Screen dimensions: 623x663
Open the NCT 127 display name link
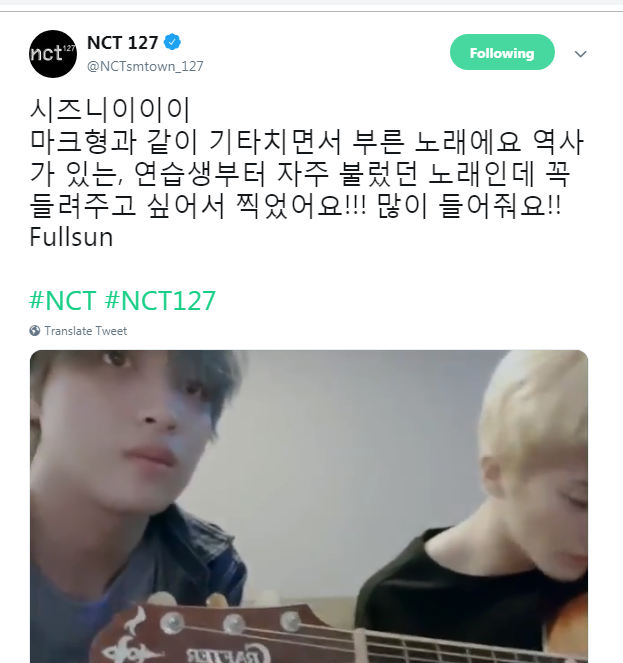coord(123,42)
